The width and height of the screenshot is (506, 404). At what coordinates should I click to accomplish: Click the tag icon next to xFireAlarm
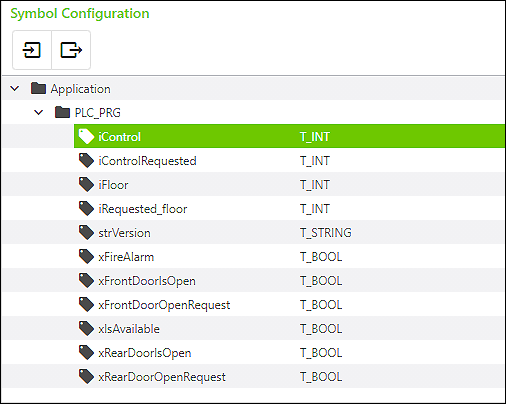coord(86,257)
